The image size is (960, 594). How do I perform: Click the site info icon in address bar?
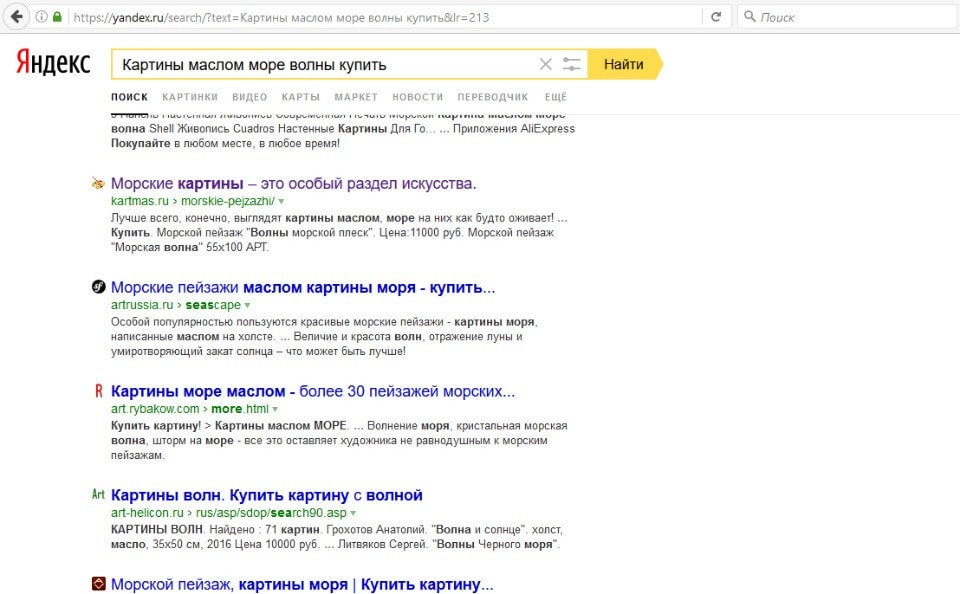[41, 18]
